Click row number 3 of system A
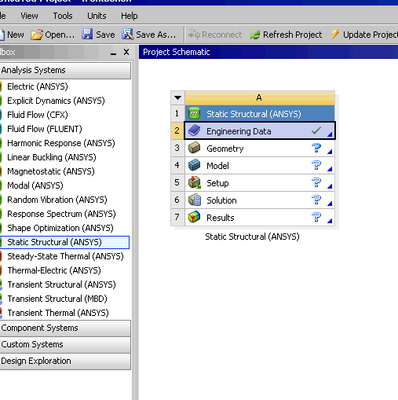This screenshot has width=398, height=400. (x=177, y=148)
